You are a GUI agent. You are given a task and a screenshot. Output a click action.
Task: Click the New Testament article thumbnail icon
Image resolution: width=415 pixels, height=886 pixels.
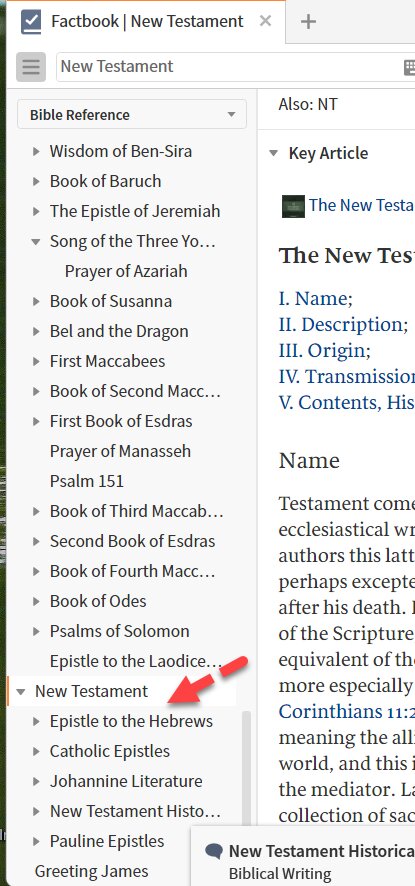point(293,206)
